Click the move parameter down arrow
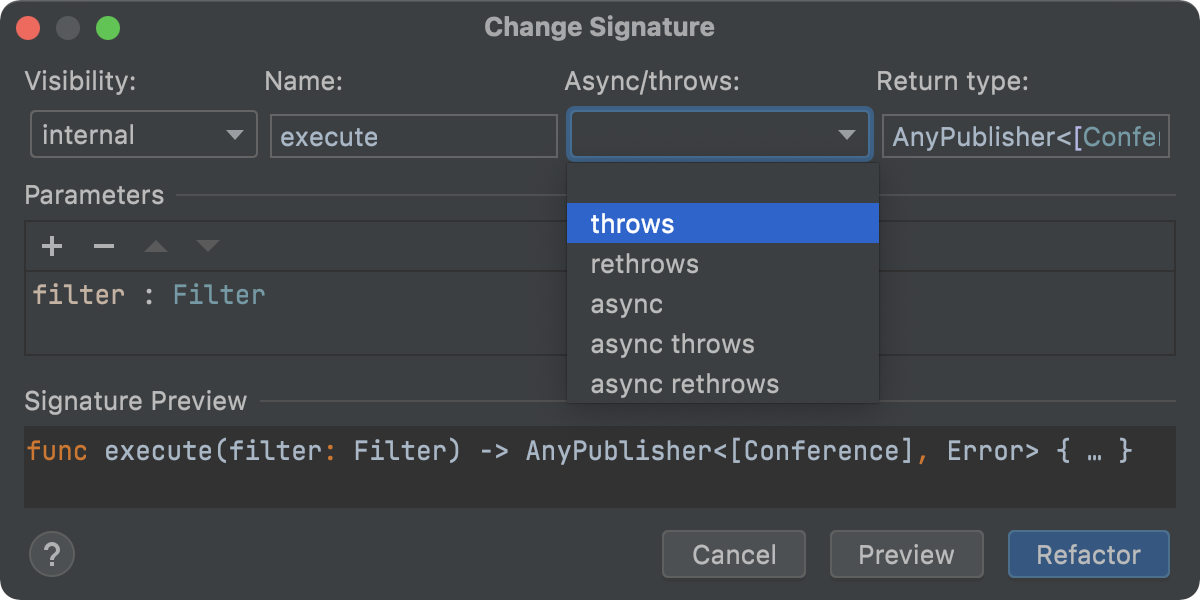Image resolution: width=1200 pixels, height=600 pixels. pyautogui.click(x=207, y=246)
